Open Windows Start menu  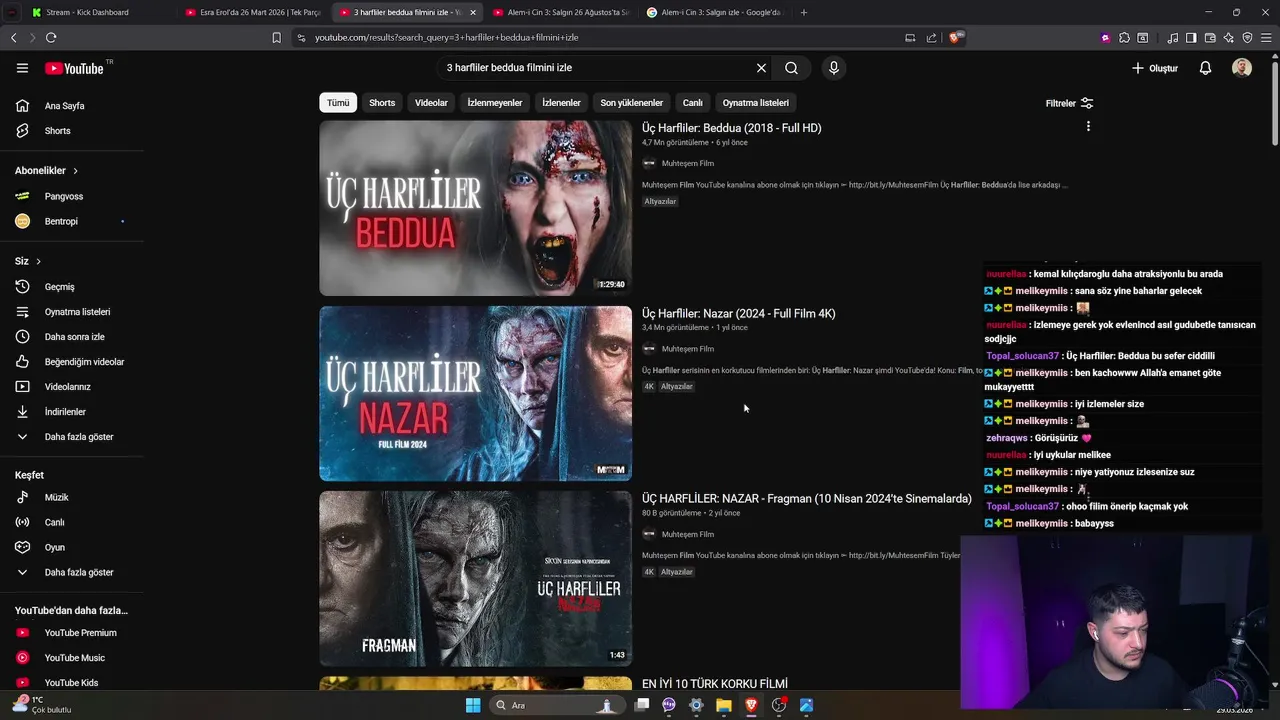473,705
